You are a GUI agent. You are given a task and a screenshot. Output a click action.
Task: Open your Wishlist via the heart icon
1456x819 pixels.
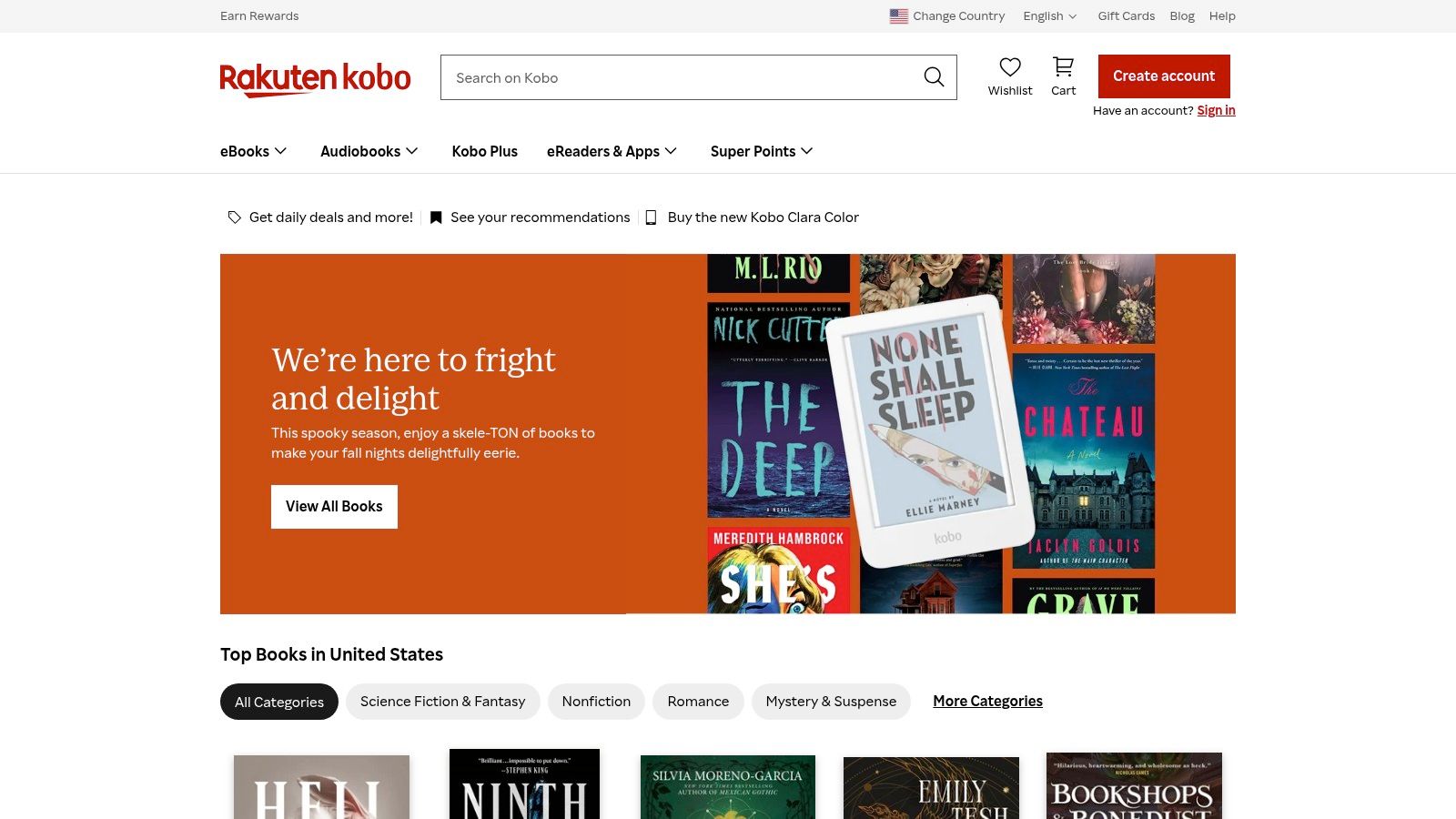click(1010, 66)
